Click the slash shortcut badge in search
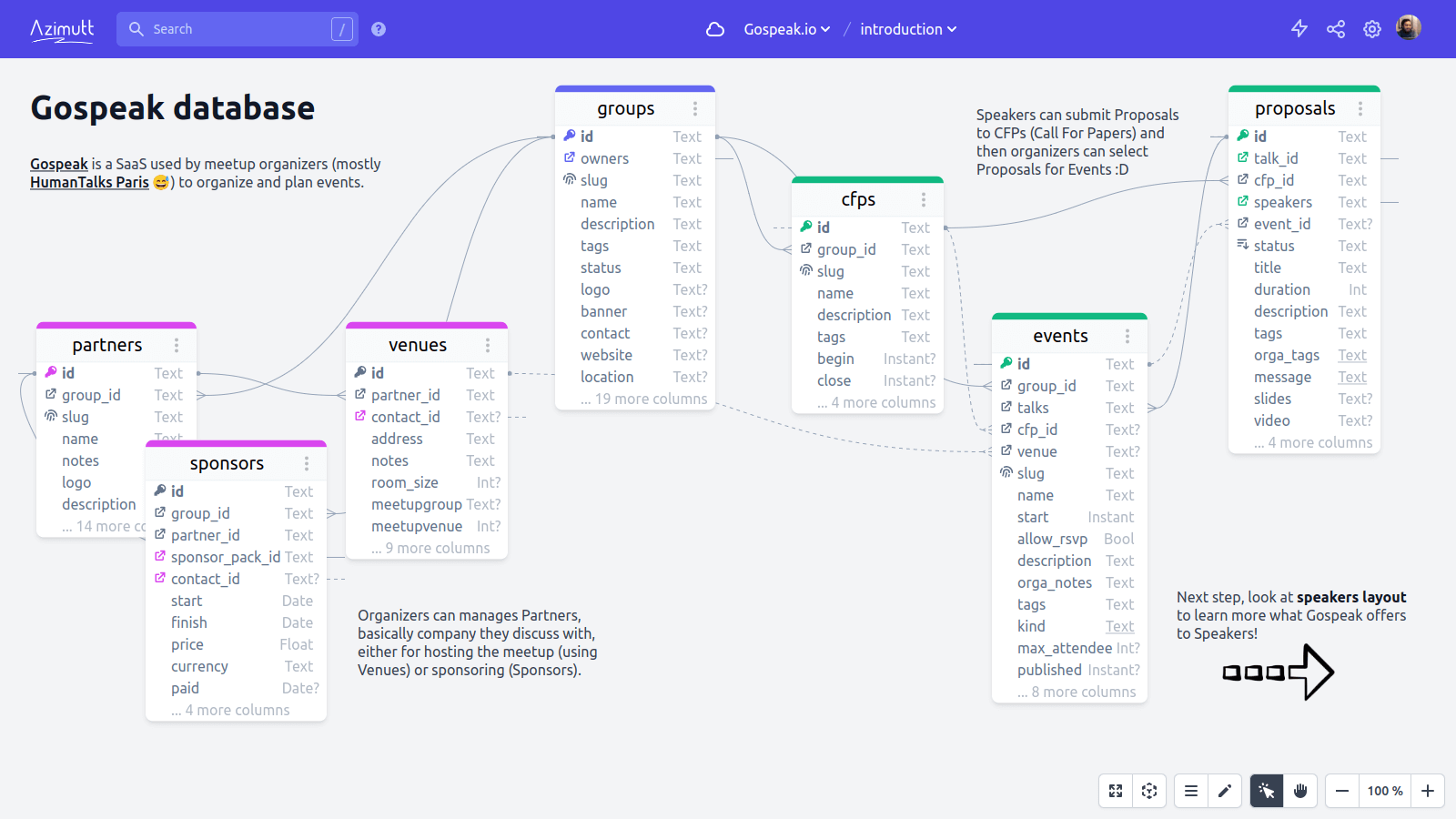Image resolution: width=1456 pixels, height=819 pixels. (341, 29)
